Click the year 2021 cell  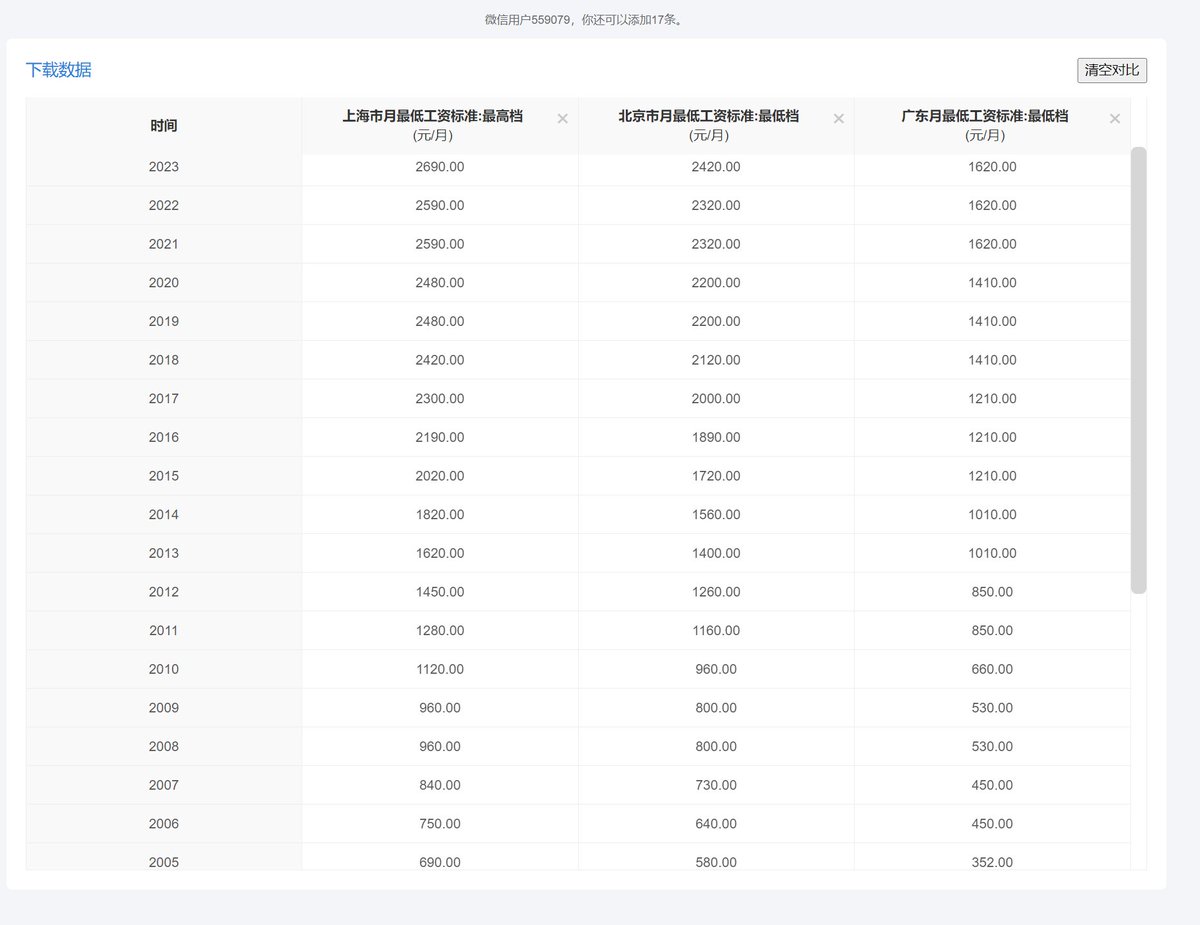(x=164, y=244)
